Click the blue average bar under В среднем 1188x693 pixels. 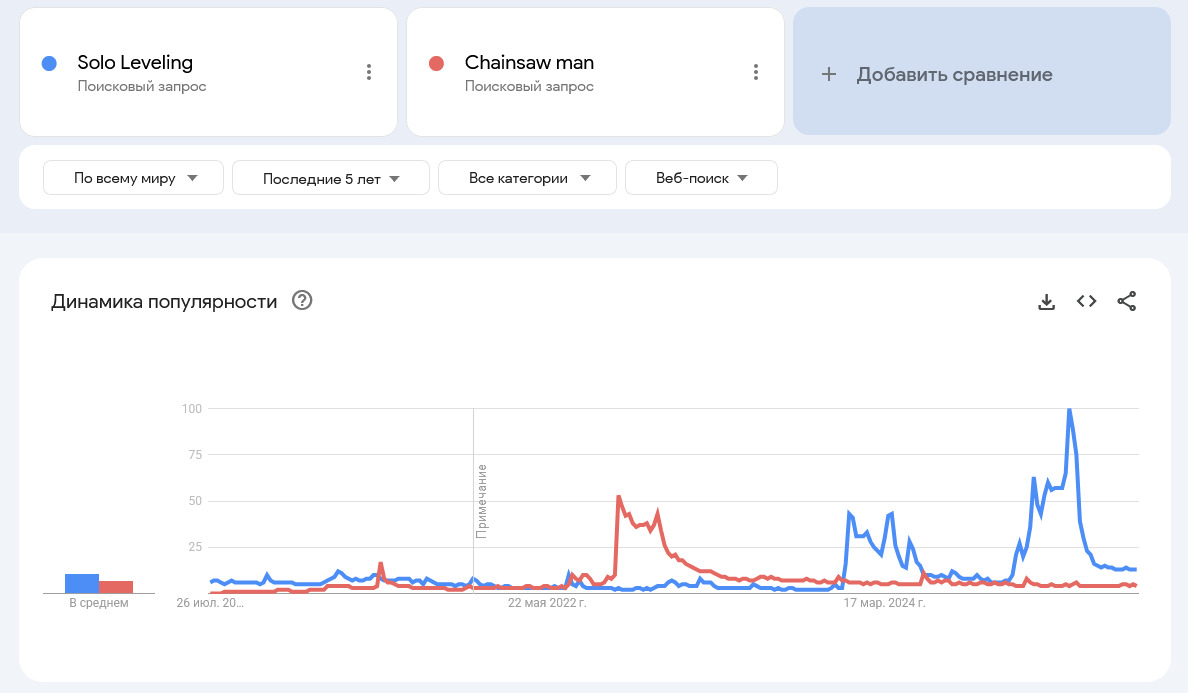(82, 583)
